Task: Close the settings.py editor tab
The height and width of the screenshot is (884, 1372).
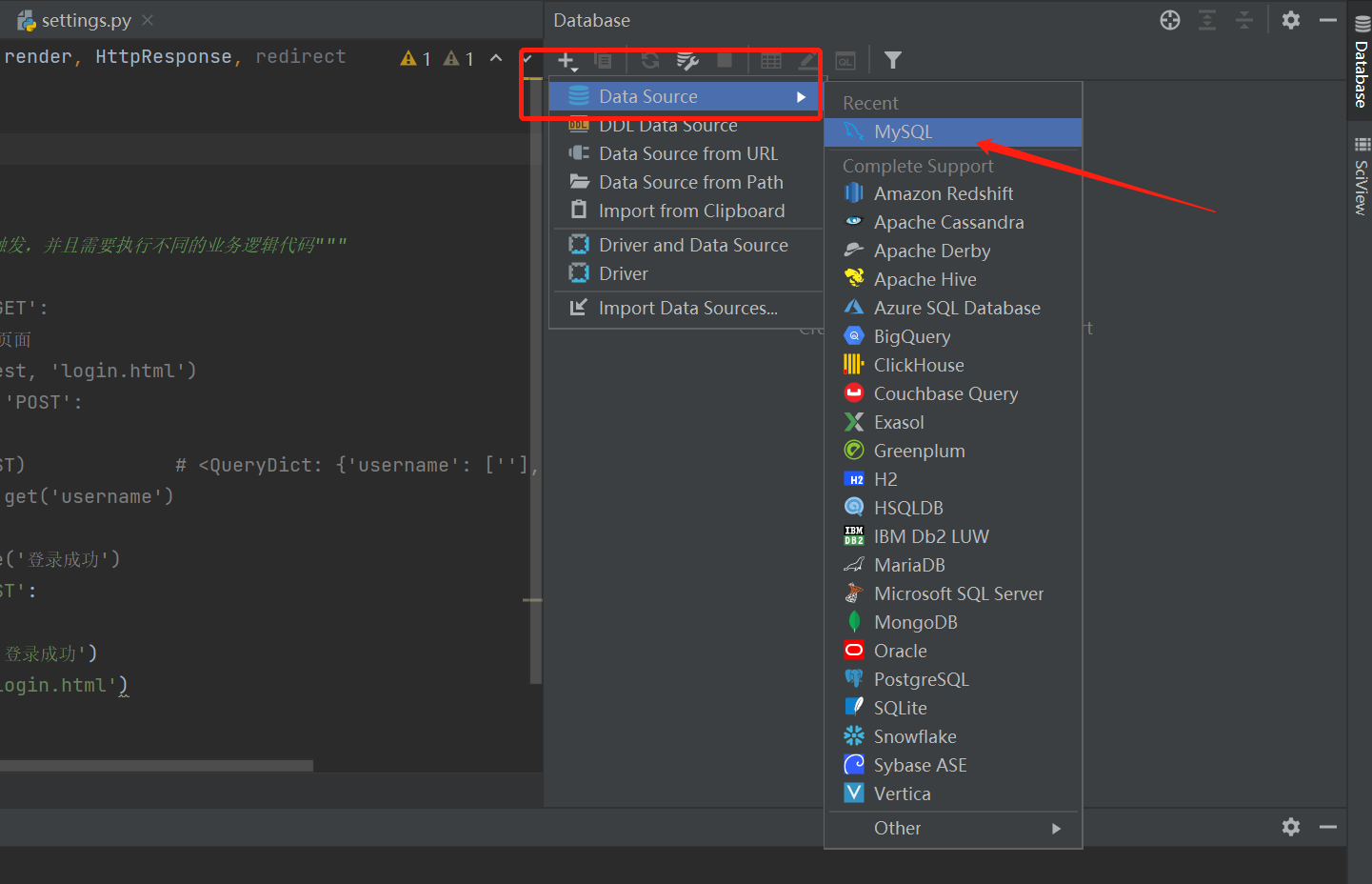Action: [148, 20]
